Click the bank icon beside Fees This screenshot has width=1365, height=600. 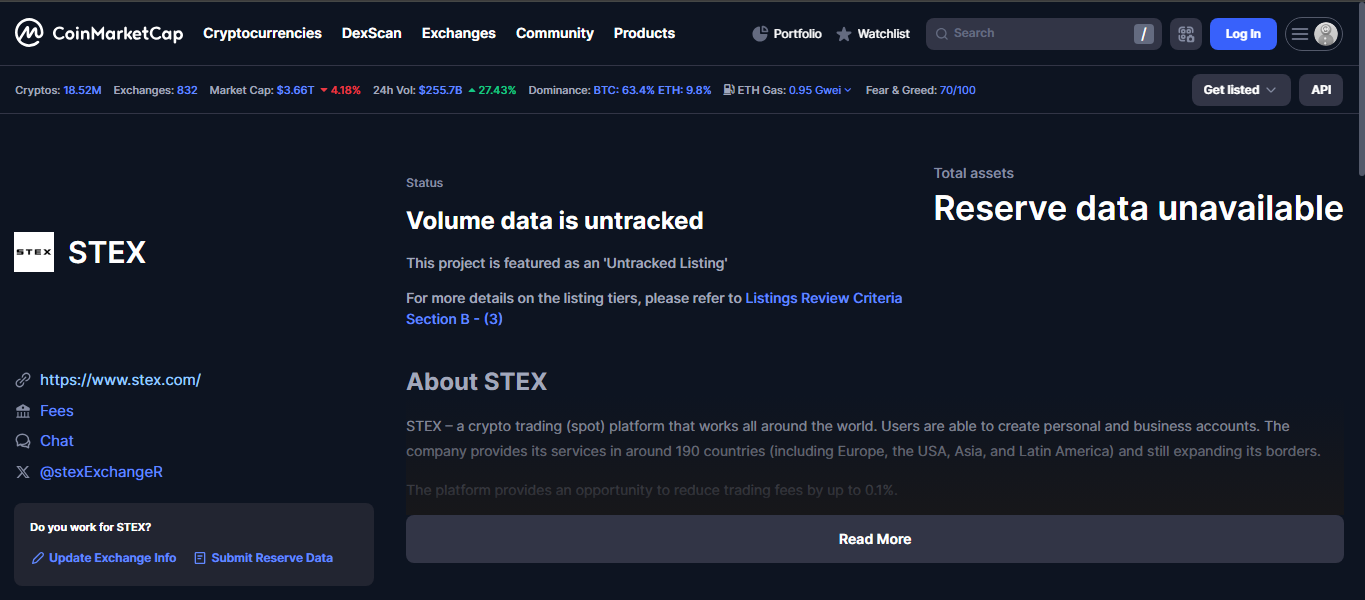click(x=23, y=411)
